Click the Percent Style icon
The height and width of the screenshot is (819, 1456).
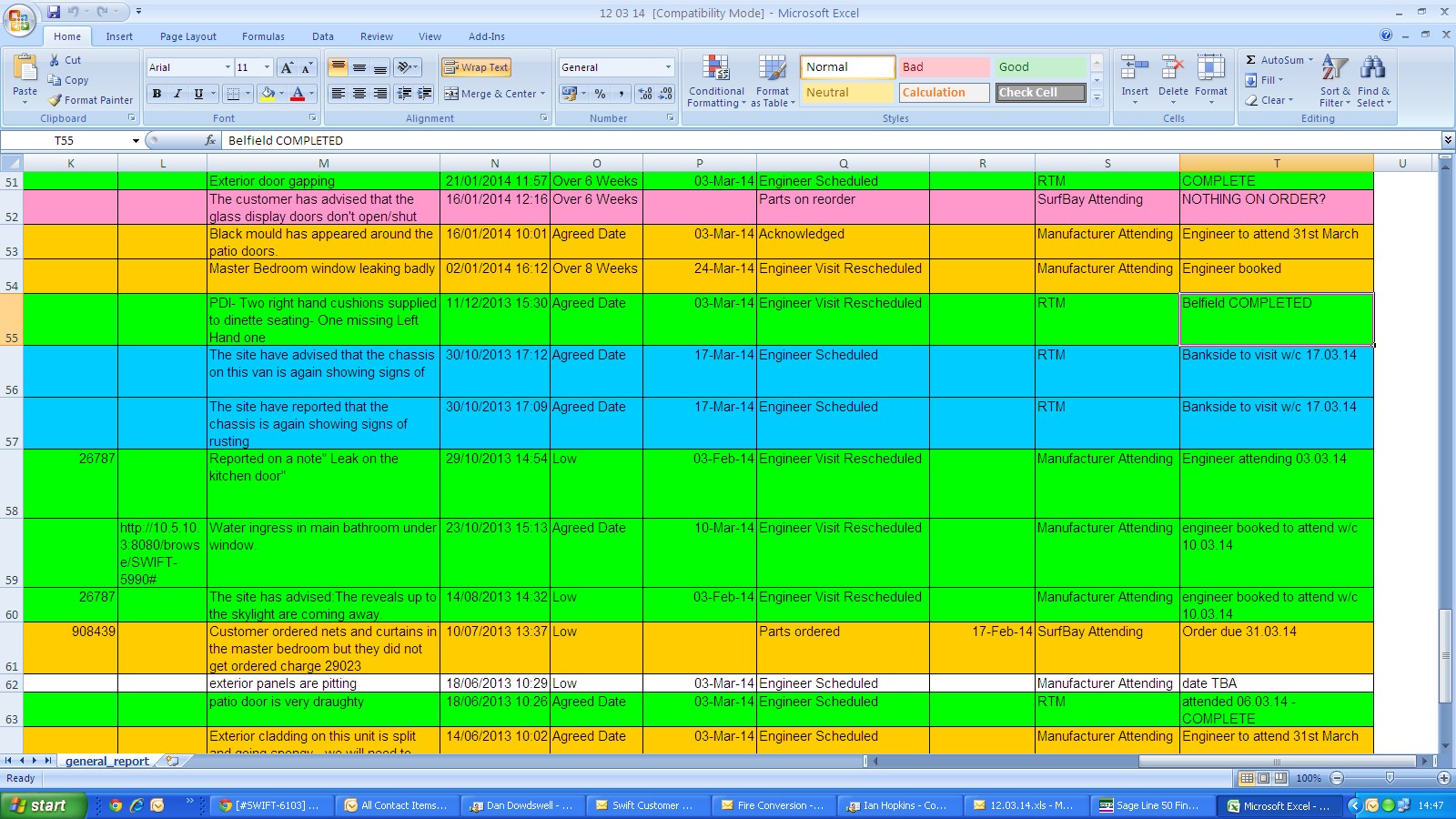pyautogui.click(x=600, y=94)
